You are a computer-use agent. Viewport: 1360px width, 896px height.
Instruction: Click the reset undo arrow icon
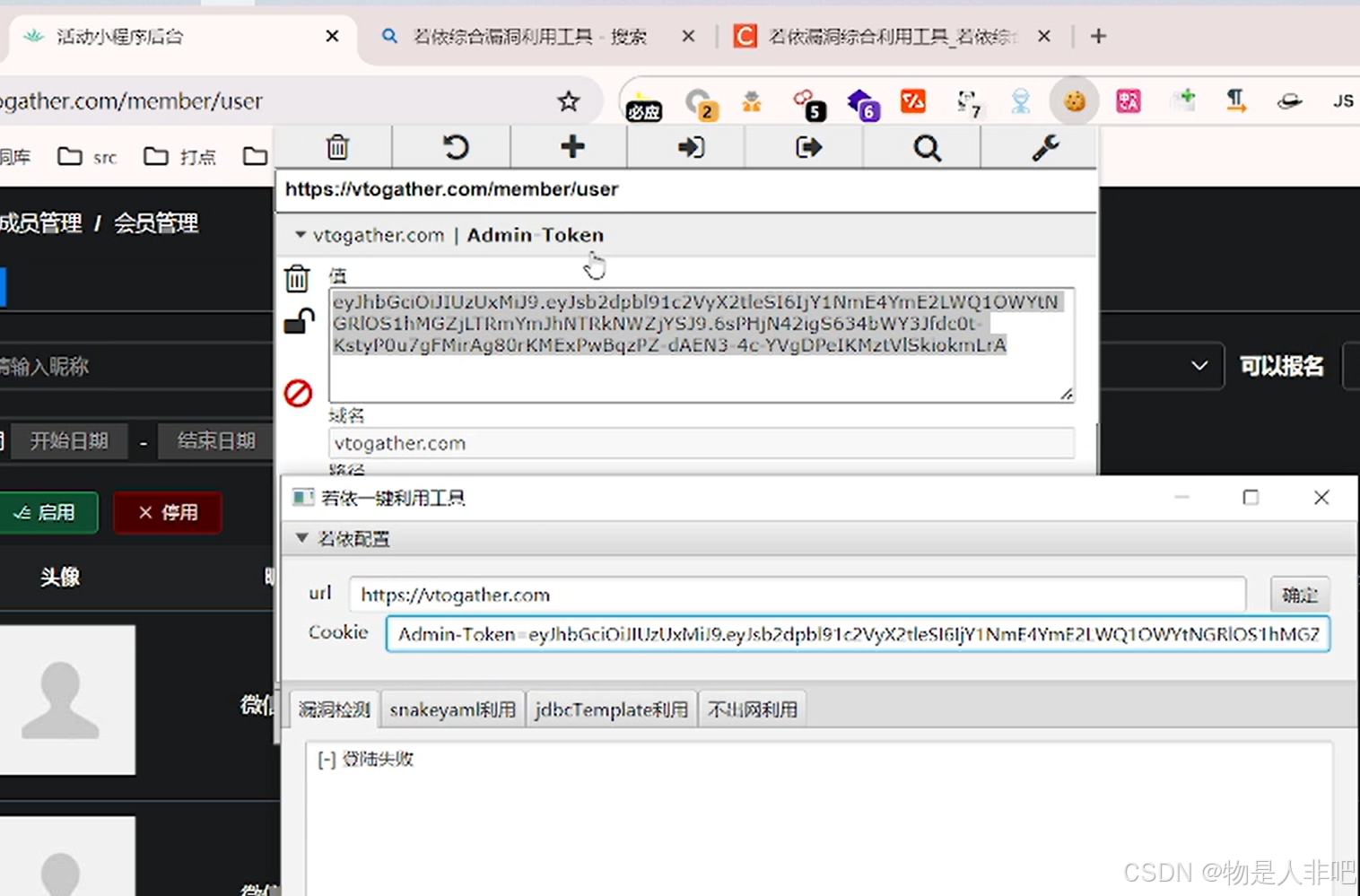pyautogui.click(x=455, y=147)
